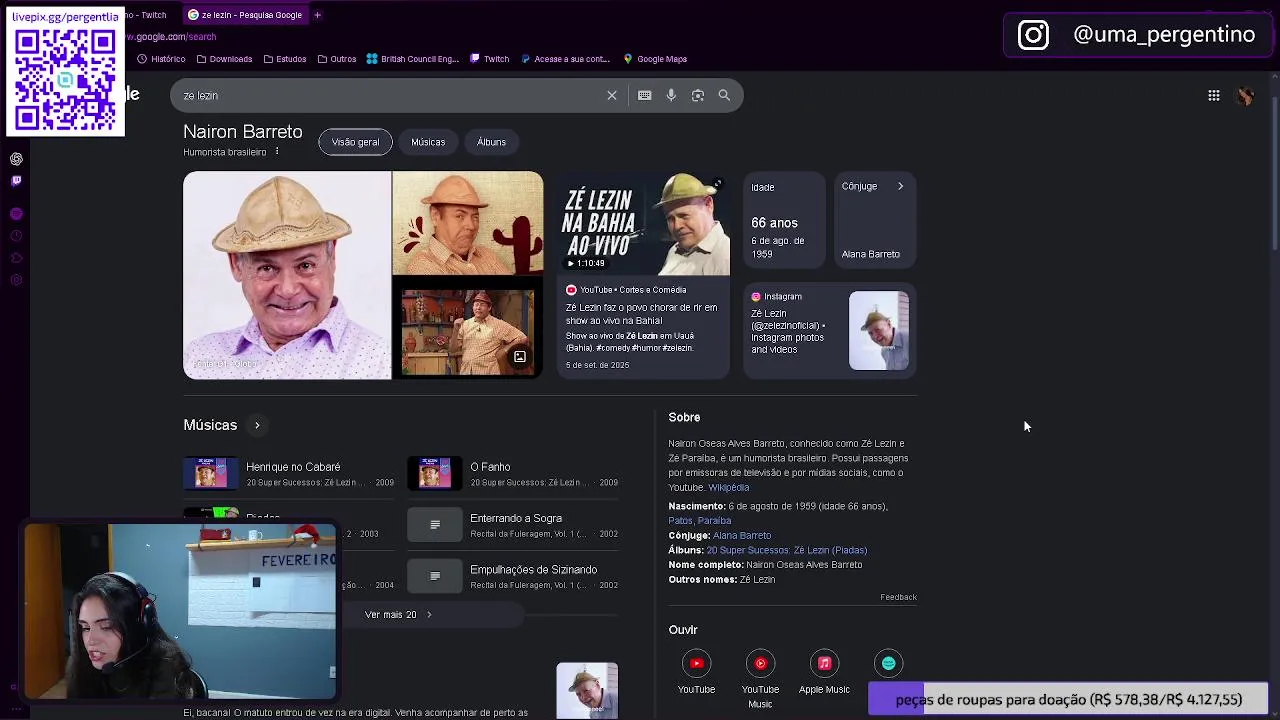
Task: Start voice search with the microphone icon
Action: tap(671, 95)
